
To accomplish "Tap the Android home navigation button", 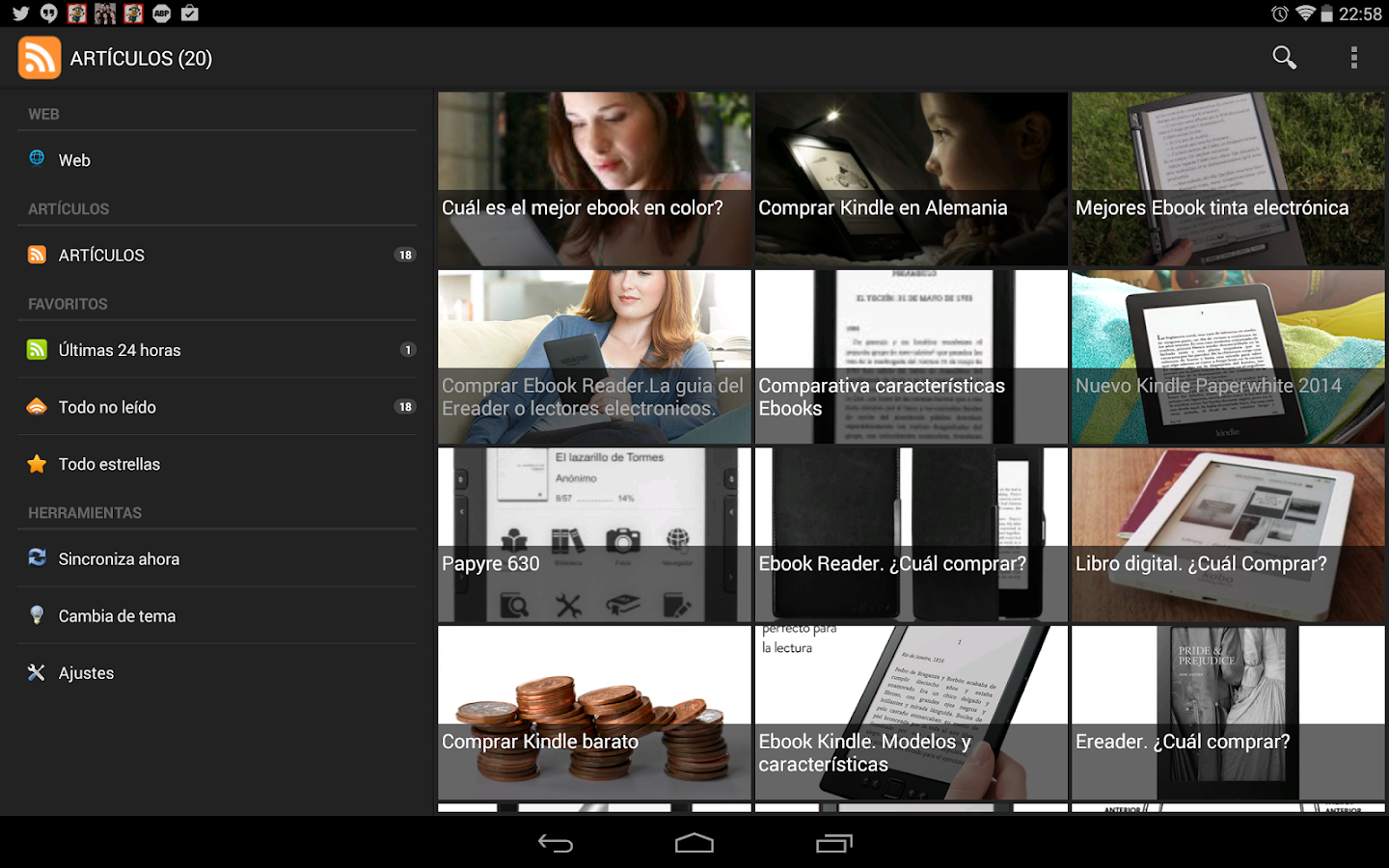I will [x=694, y=844].
